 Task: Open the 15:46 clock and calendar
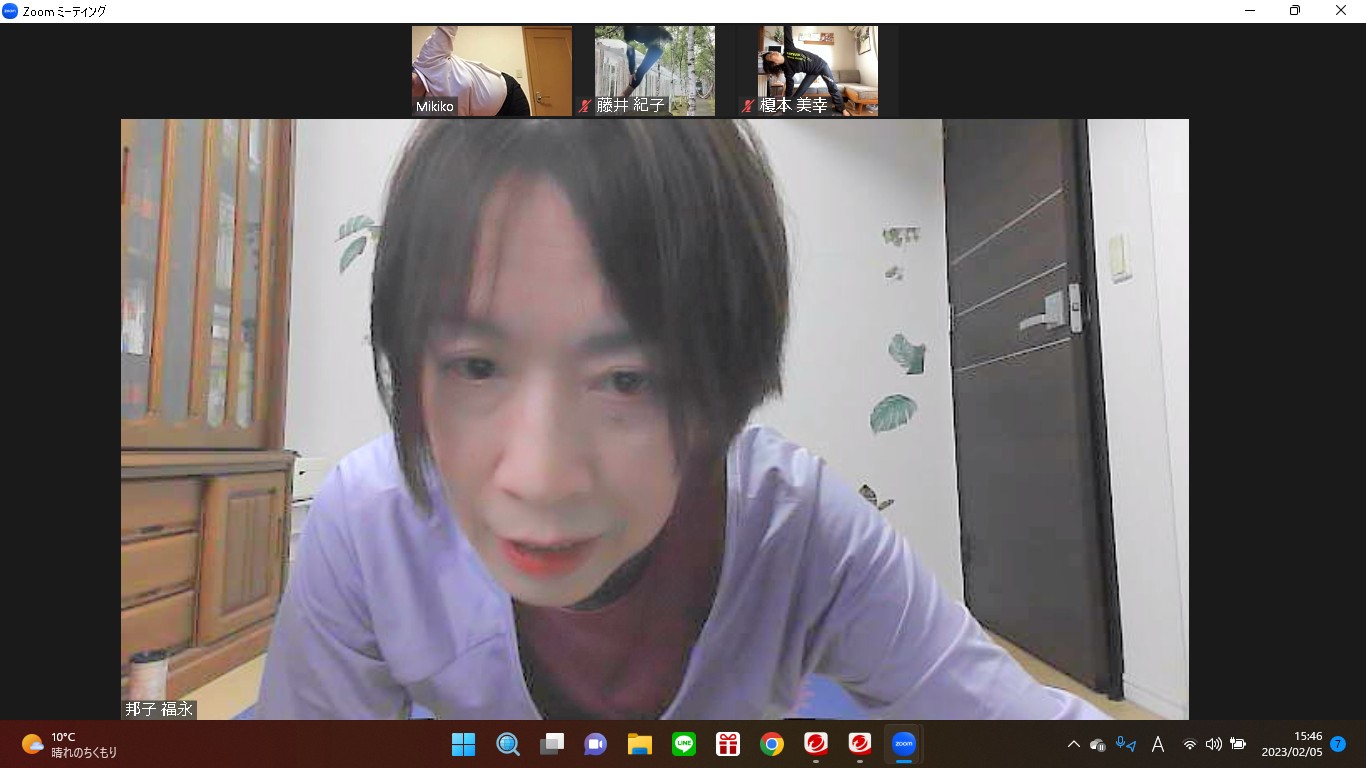(1292, 744)
